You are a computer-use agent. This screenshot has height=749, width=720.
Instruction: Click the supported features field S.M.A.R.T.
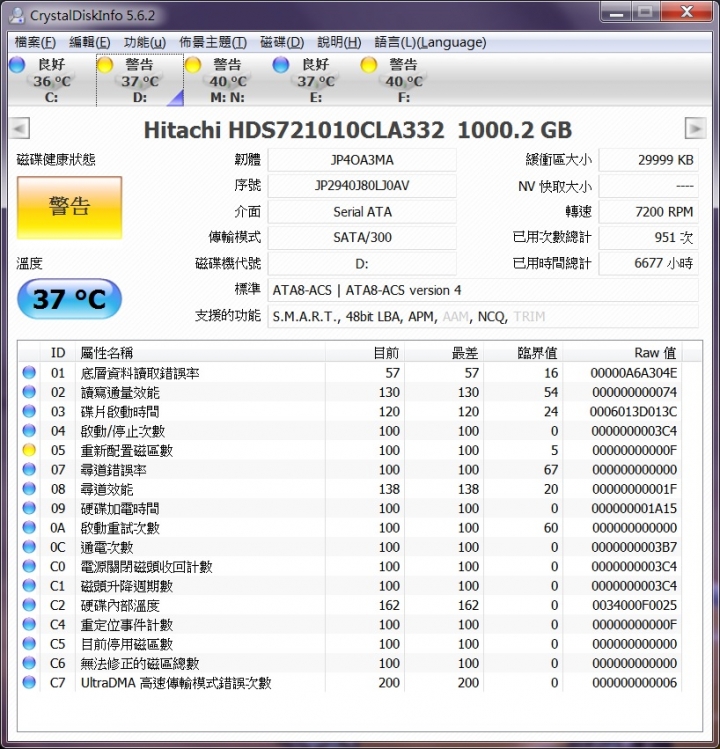483,316
